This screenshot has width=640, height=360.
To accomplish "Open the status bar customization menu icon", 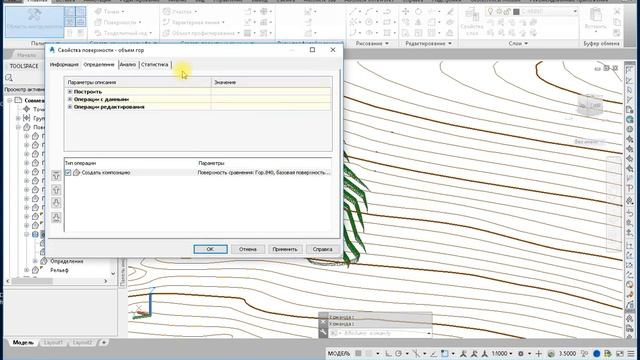I will coord(632,353).
